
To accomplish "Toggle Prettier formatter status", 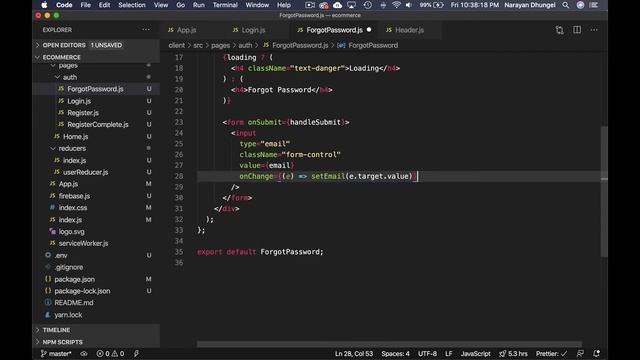I will 551,353.
